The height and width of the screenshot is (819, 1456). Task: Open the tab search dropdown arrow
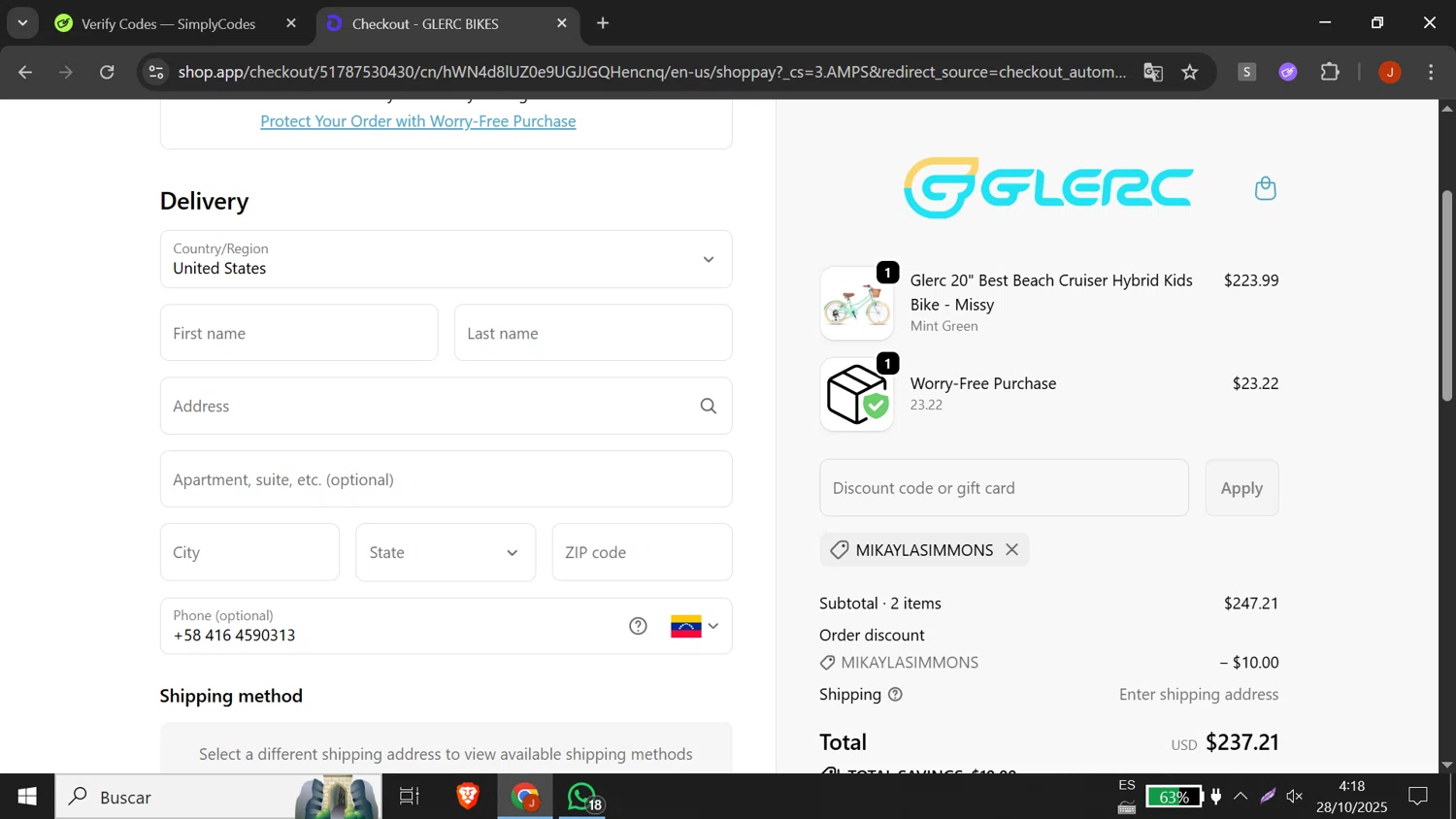[x=22, y=22]
